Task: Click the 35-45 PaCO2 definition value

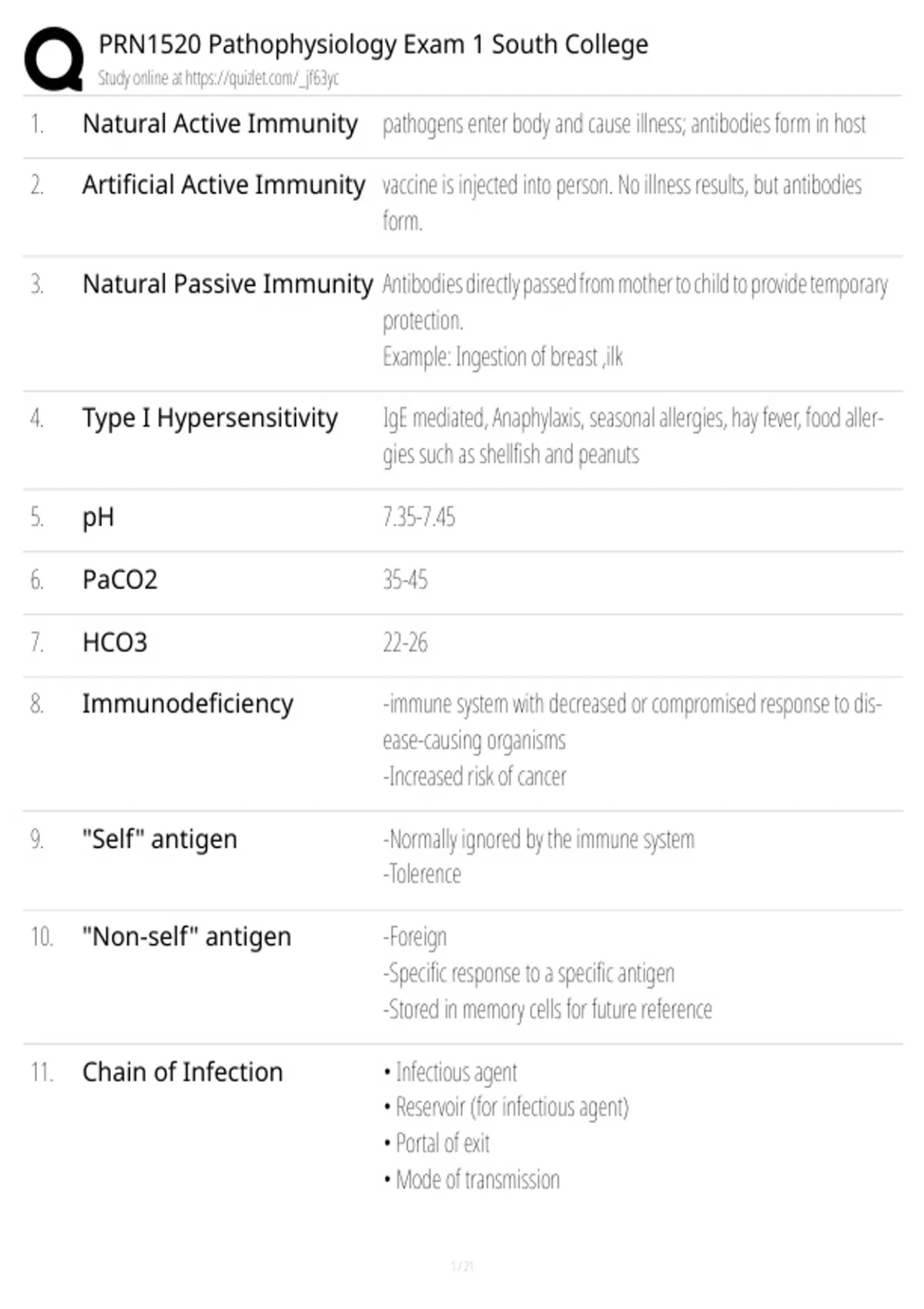Action: click(405, 580)
